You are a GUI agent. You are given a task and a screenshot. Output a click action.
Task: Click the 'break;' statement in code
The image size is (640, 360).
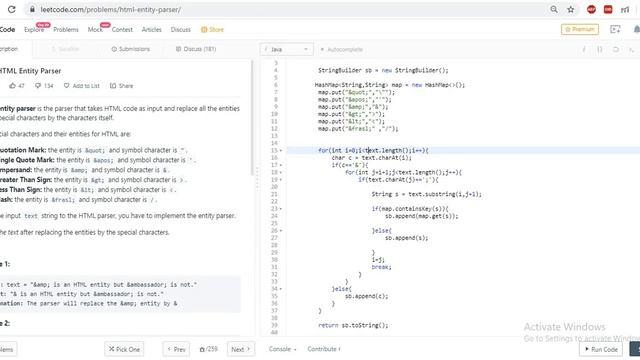click(x=381, y=267)
